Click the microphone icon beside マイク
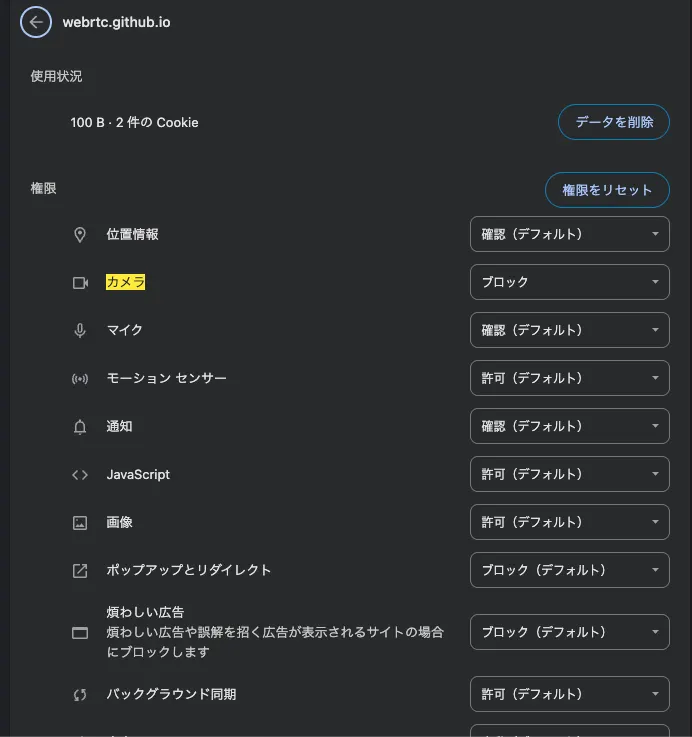The image size is (692, 737). tap(80, 330)
